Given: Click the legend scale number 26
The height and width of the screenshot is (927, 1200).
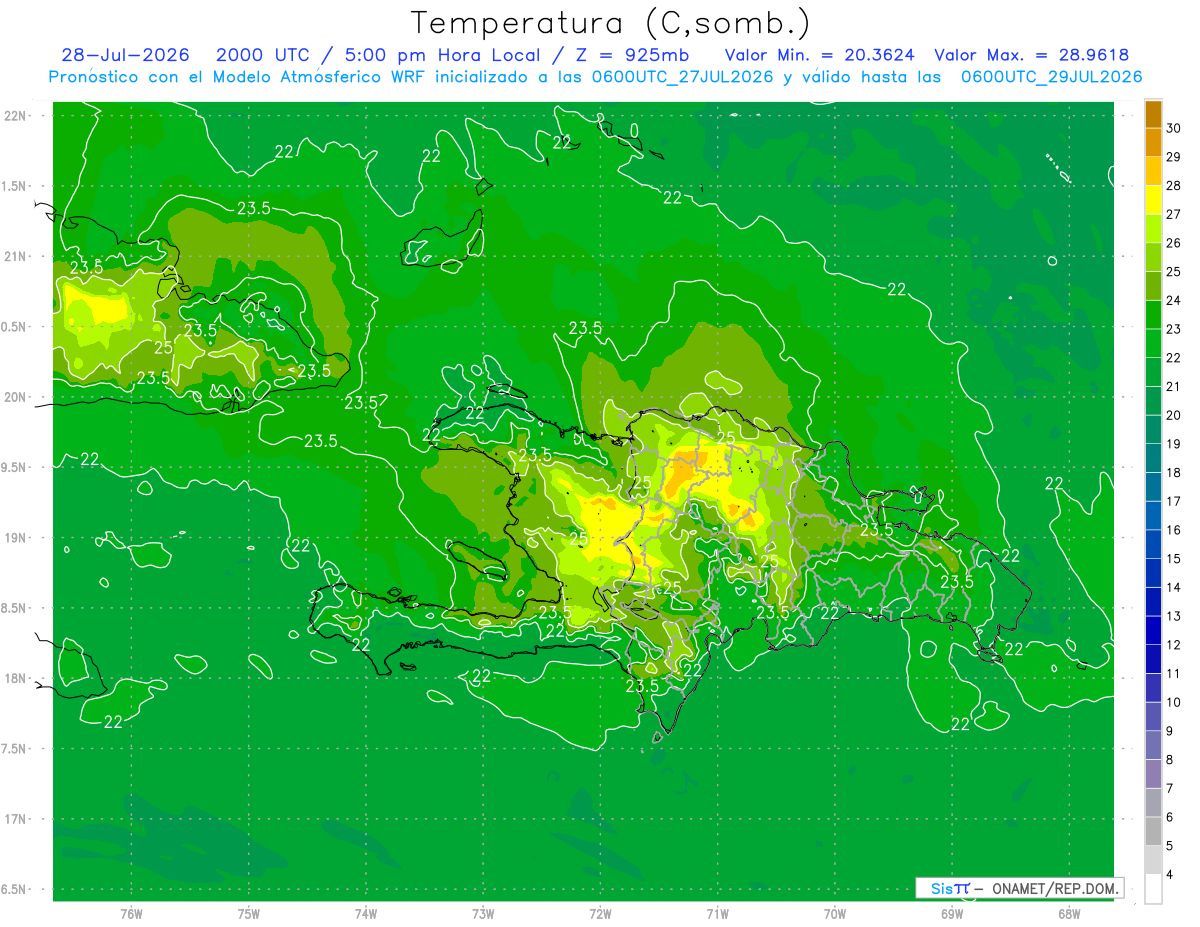Looking at the screenshot, I should tap(1174, 243).
